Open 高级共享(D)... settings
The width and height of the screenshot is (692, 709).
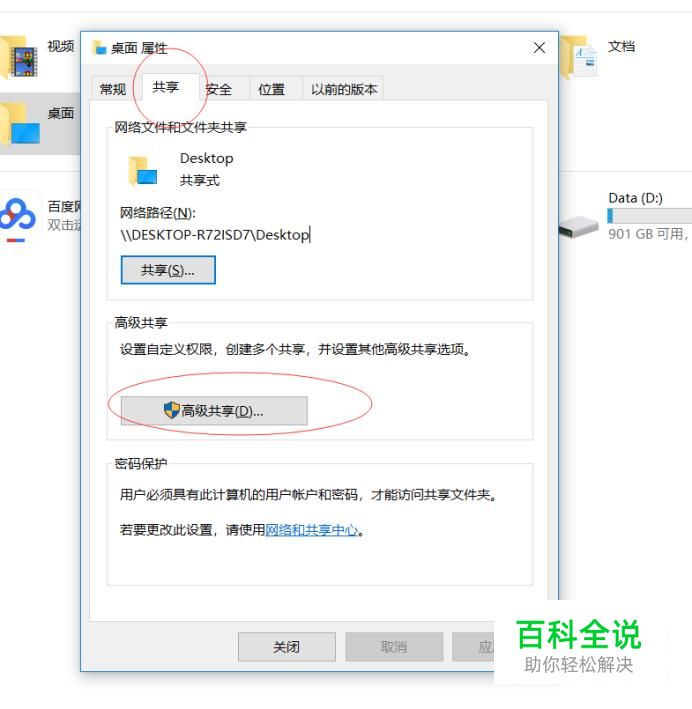(214, 411)
